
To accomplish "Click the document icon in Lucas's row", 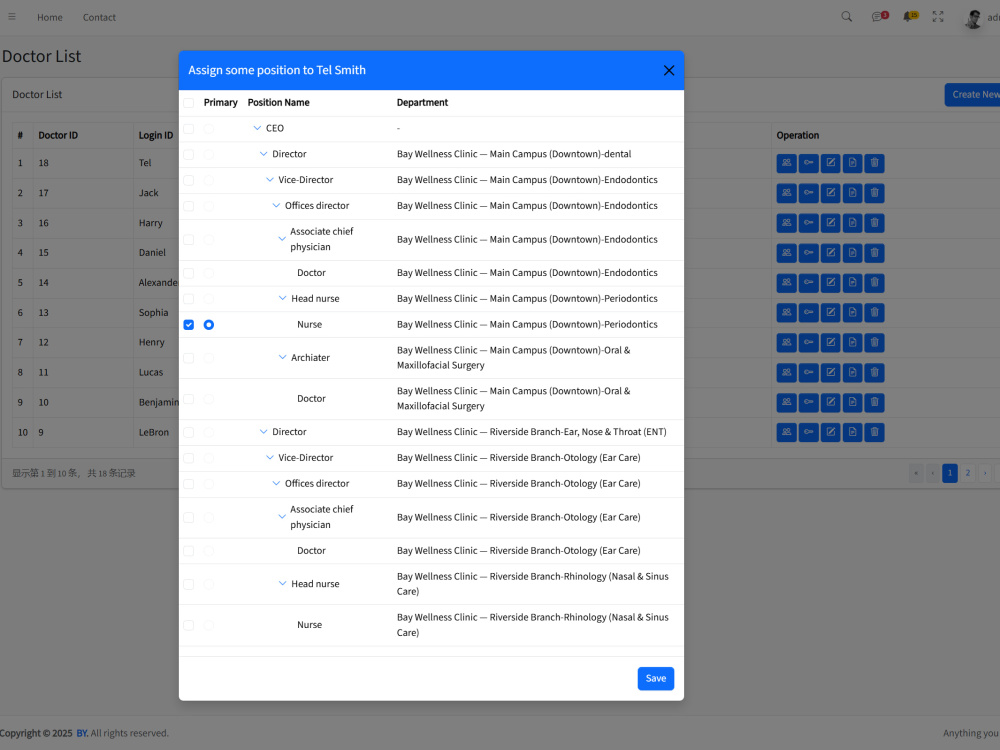I will [852, 372].
